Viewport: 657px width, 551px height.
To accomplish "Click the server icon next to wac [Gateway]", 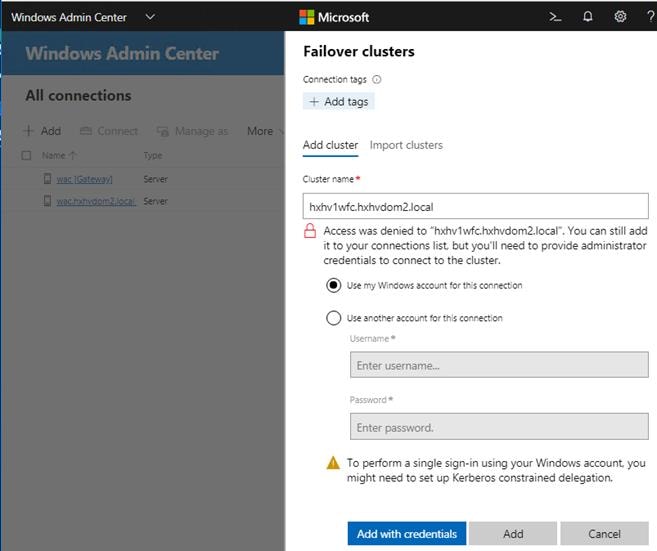I will (x=47, y=179).
